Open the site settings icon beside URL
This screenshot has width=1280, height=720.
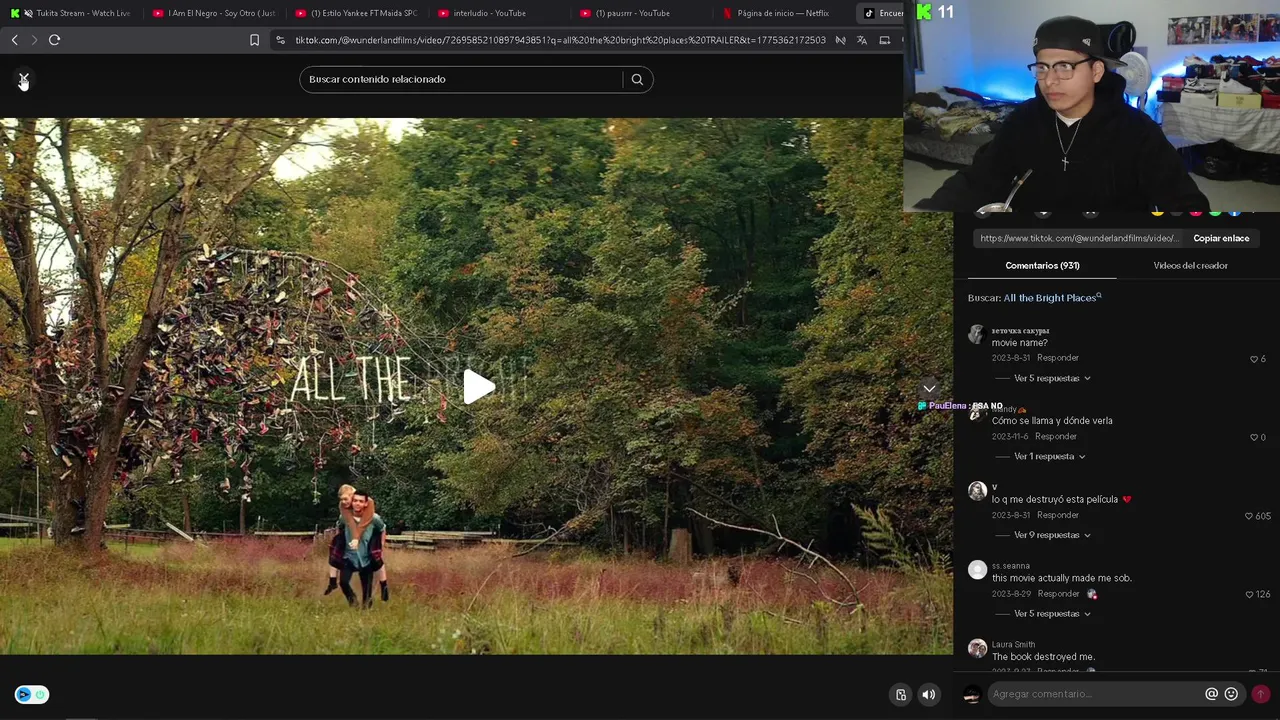280,40
